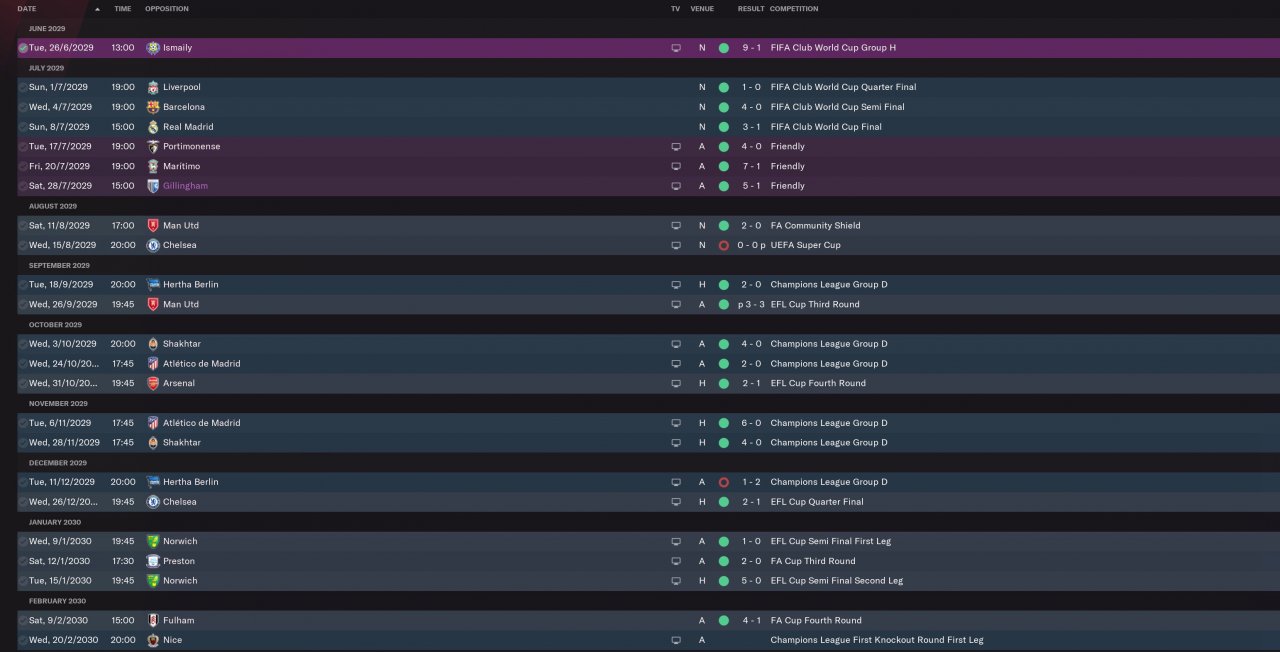Click the TV icon for the Nice fixture
This screenshot has width=1280, height=652.
click(676, 640)
